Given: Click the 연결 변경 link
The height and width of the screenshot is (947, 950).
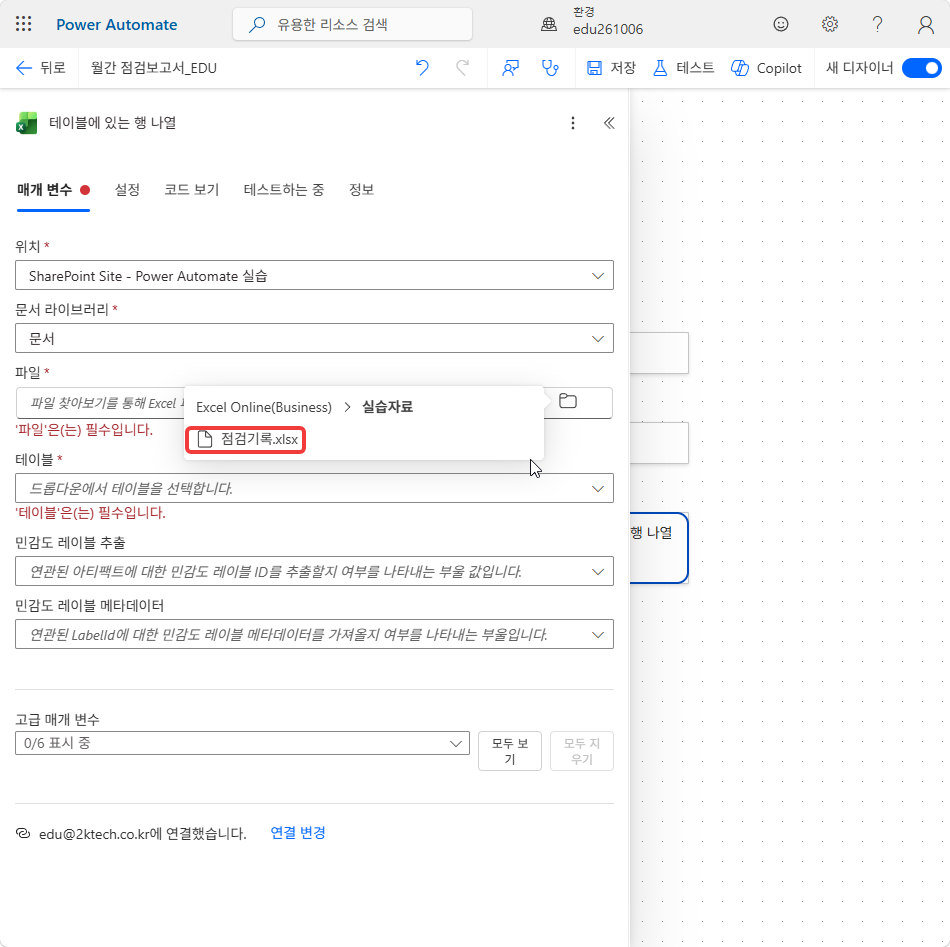Looking at the screenshot, I should pyautogui.click(x=297, y=832).
